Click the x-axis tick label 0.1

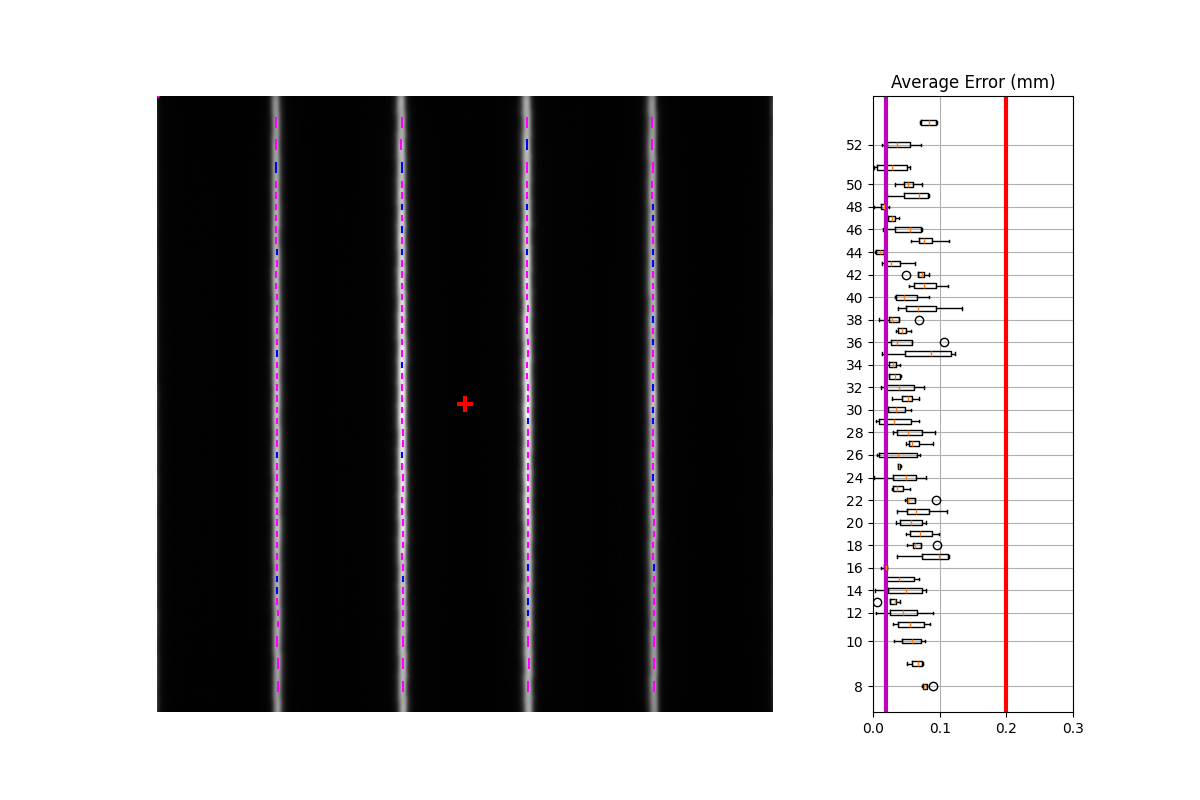click(939, 729)
